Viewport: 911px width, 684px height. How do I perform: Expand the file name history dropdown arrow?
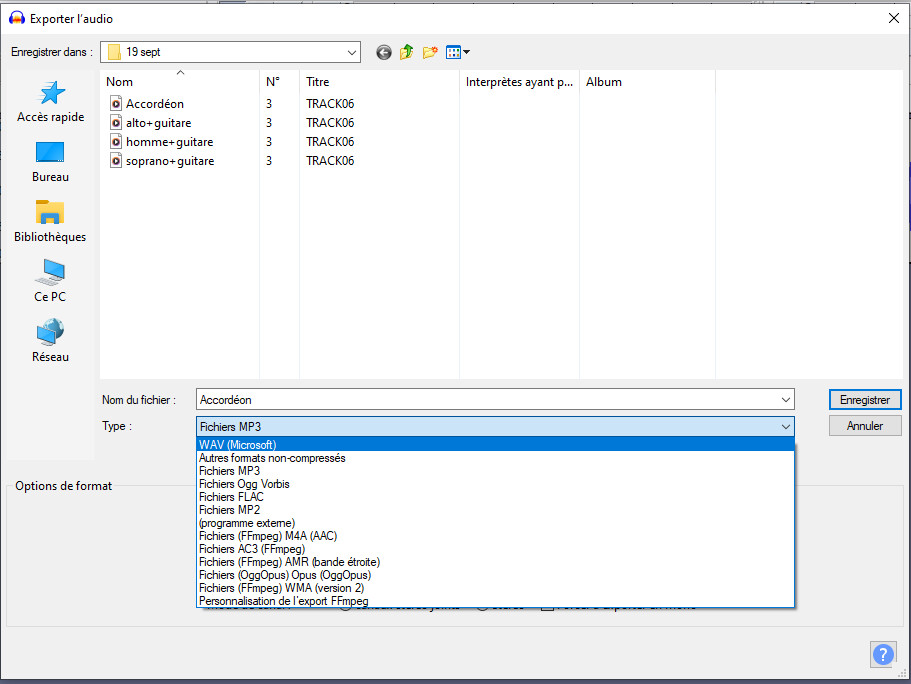pos(786,400)
